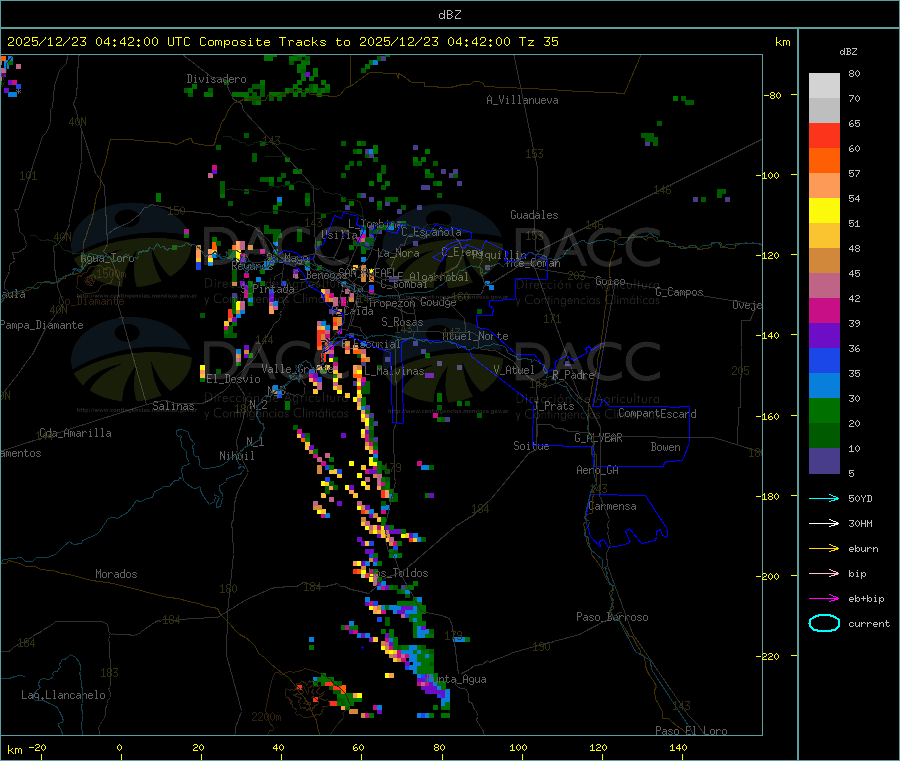Click the Bowen location label
Image resolution: width=900 pixels, height=761 pixels.
[x=666, y=447]
